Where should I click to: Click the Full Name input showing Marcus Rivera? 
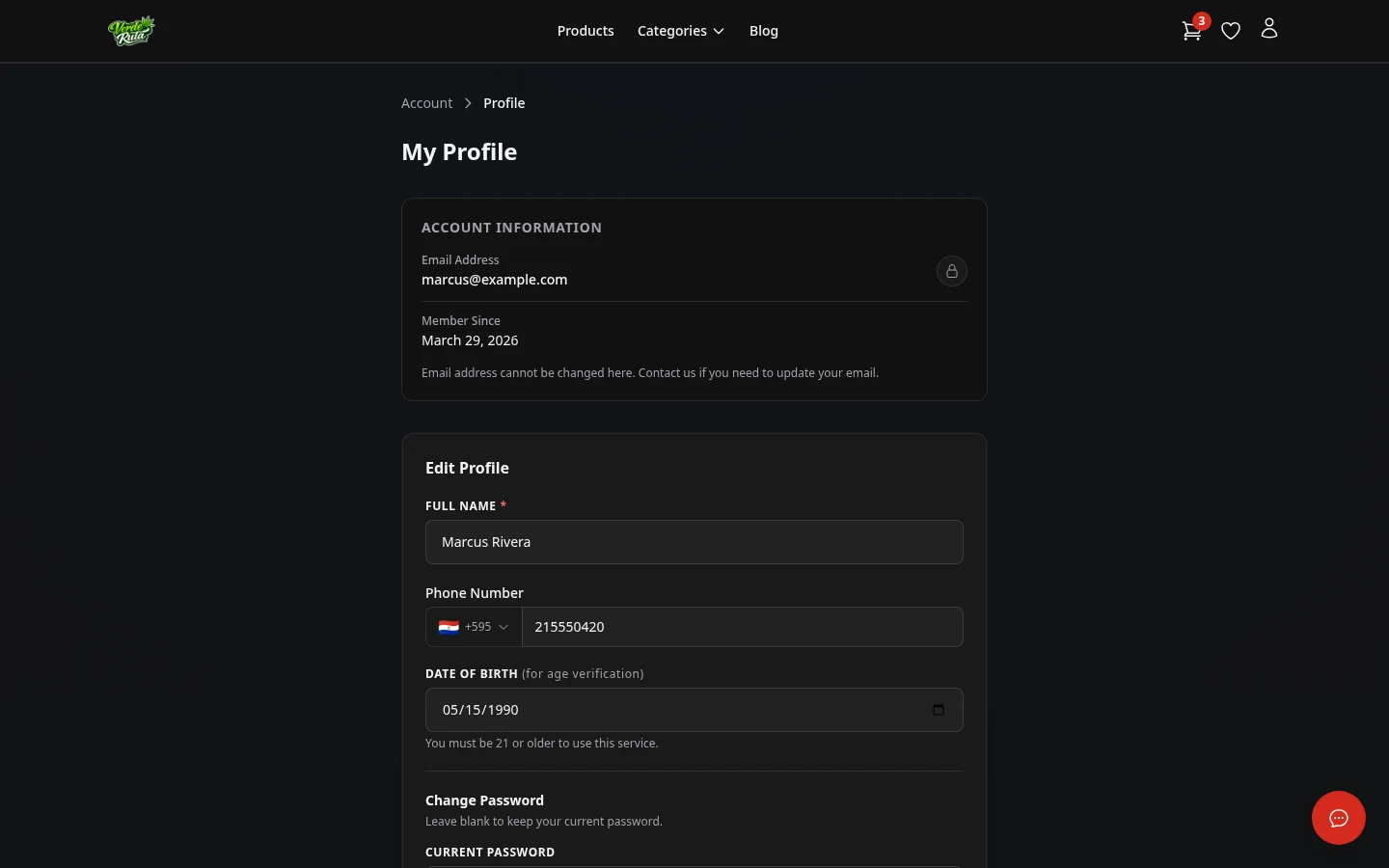pos(694,541)
